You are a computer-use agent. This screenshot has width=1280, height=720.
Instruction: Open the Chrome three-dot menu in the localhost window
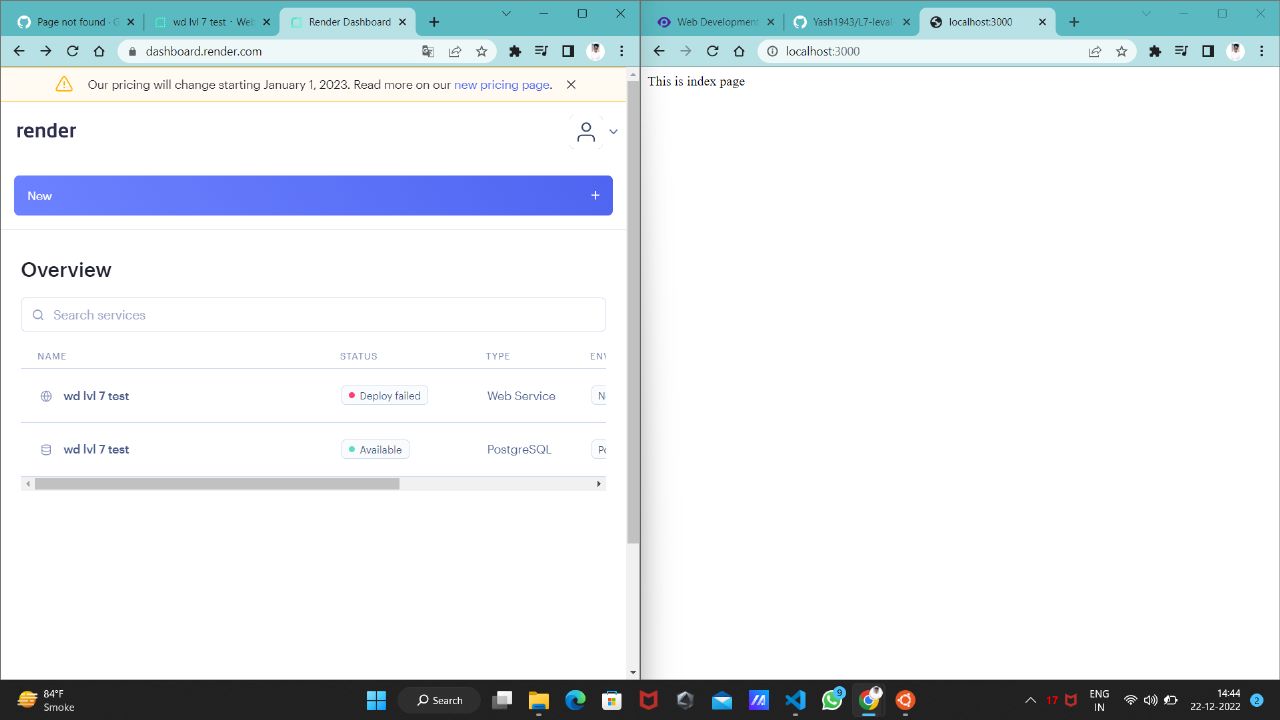point(1262,51)
